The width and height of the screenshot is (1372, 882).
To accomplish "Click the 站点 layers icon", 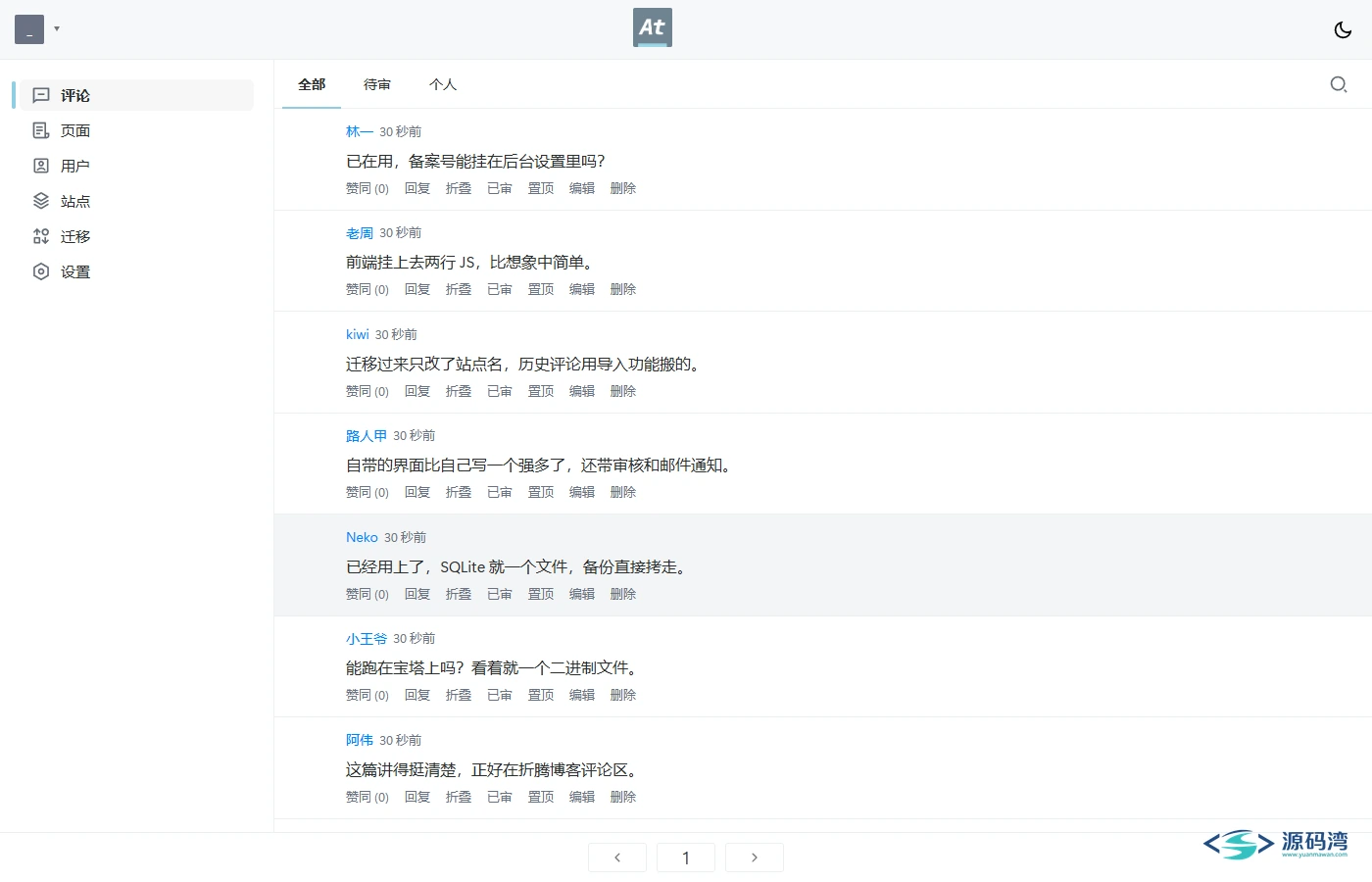I will click(x=41, y=201).
